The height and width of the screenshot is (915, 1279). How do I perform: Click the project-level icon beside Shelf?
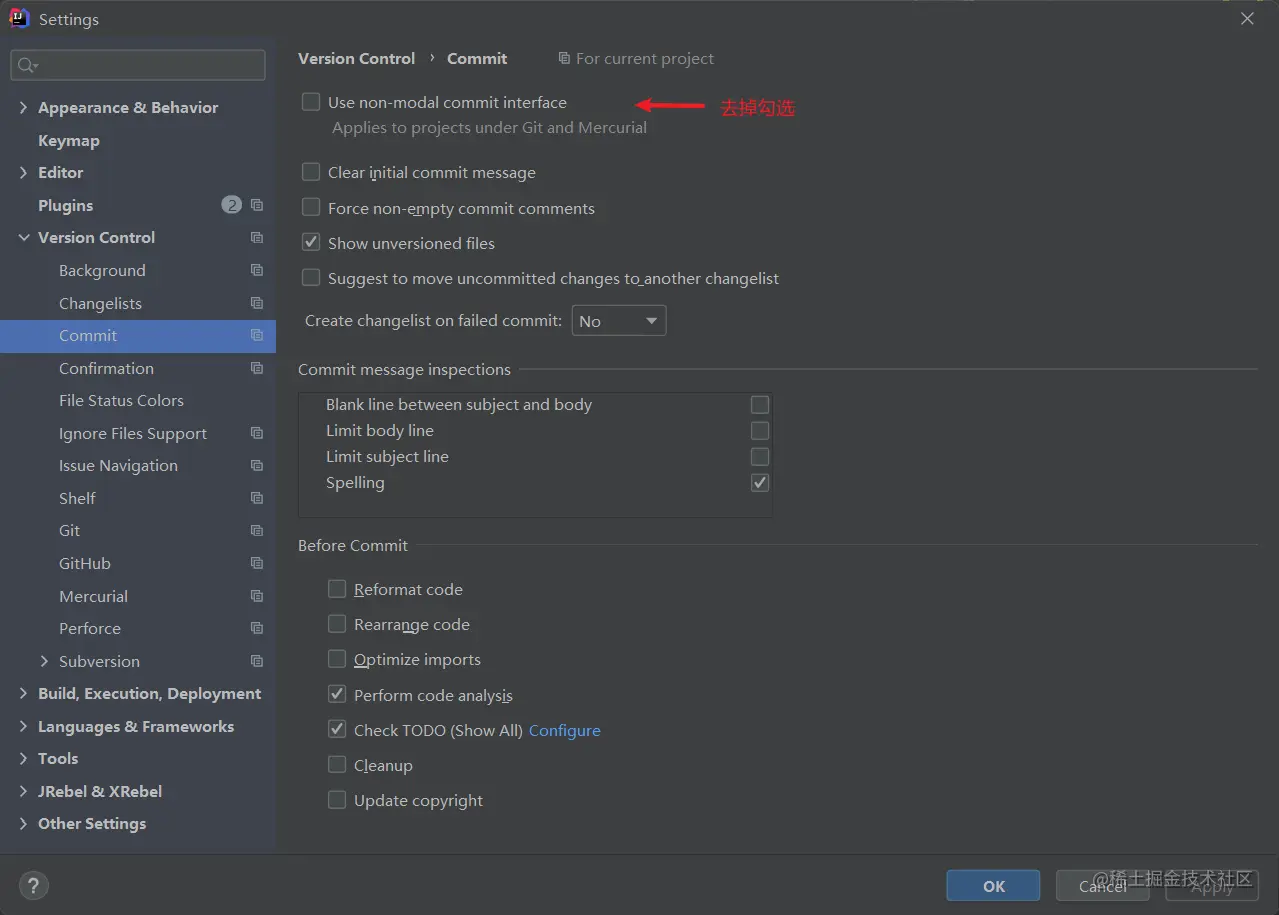pyautogui.click(x=257, y=498)
